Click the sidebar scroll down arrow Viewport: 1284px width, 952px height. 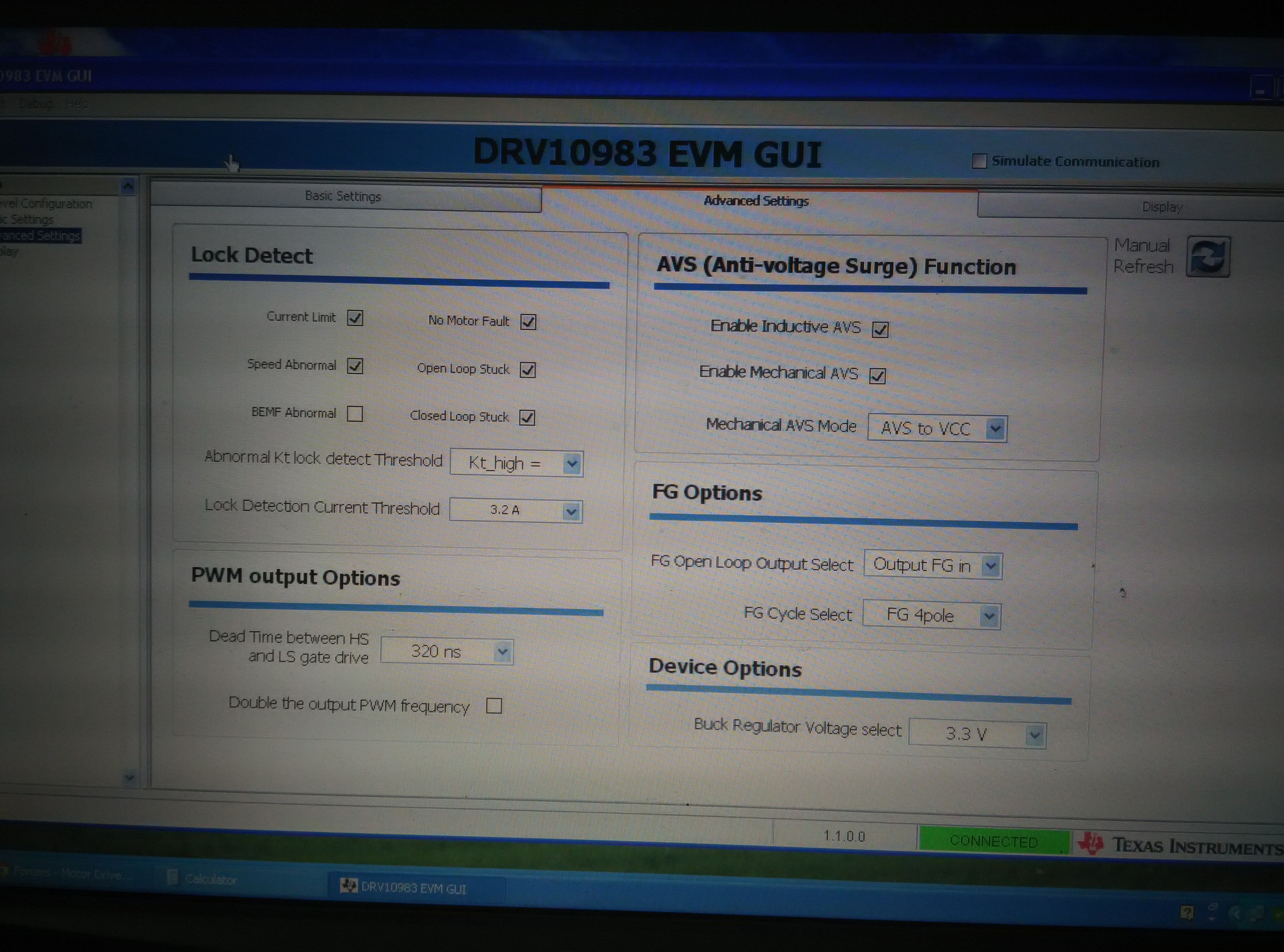[129, 778]
